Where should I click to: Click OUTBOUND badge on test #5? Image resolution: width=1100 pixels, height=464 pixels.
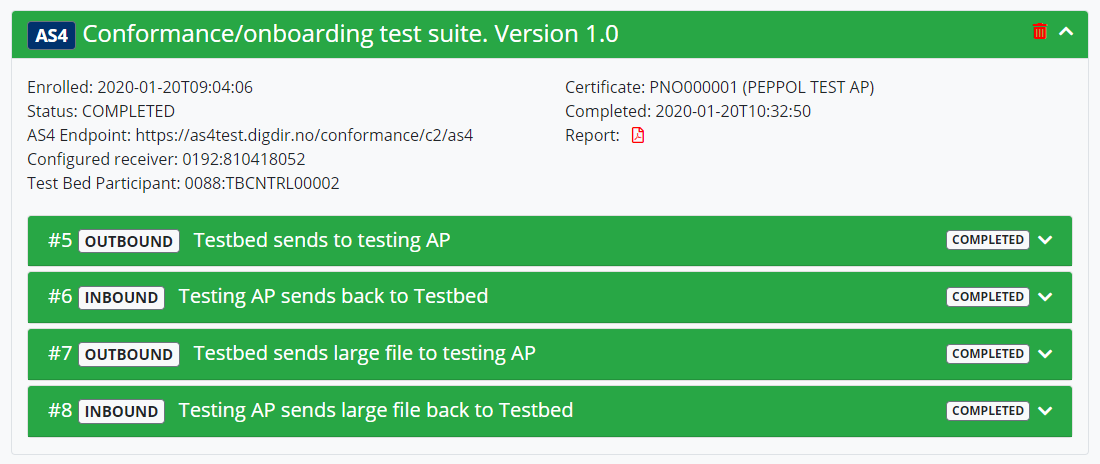point(129,241)
